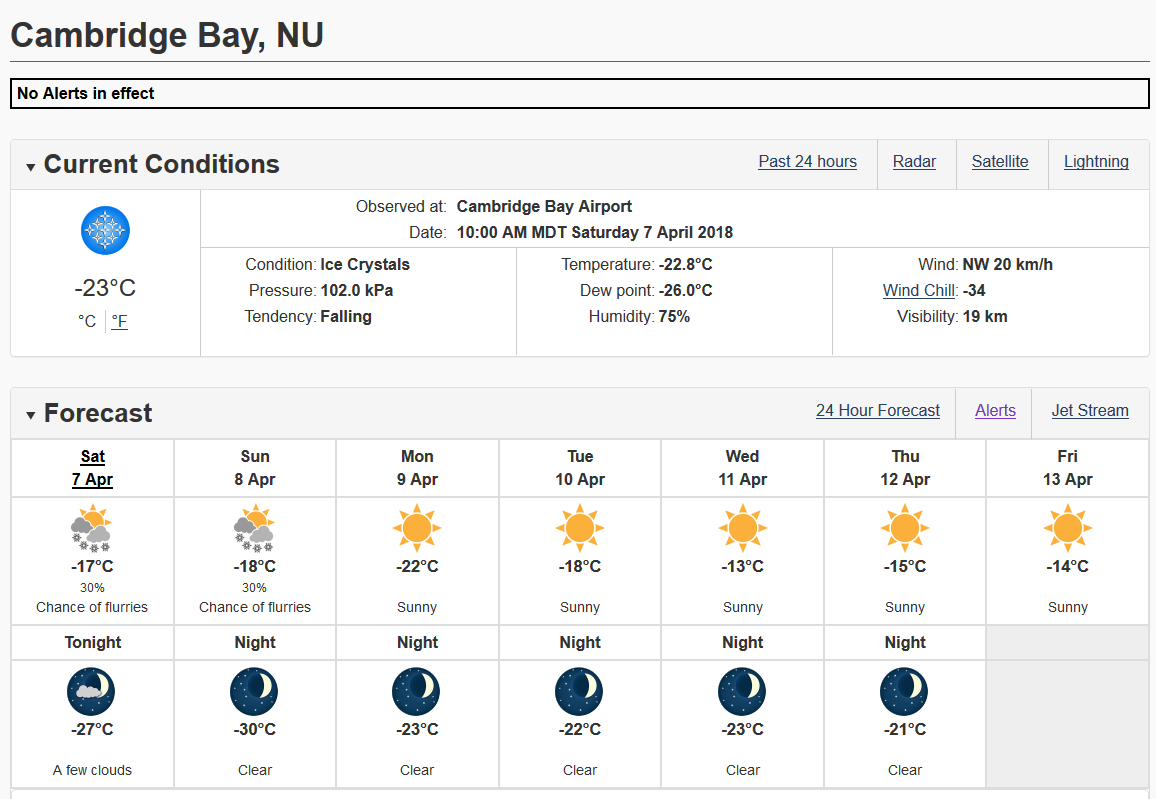This screenshot has width=1156, height=799.
Task: Click the Wind Chill definition link
Action: point(920,291)
